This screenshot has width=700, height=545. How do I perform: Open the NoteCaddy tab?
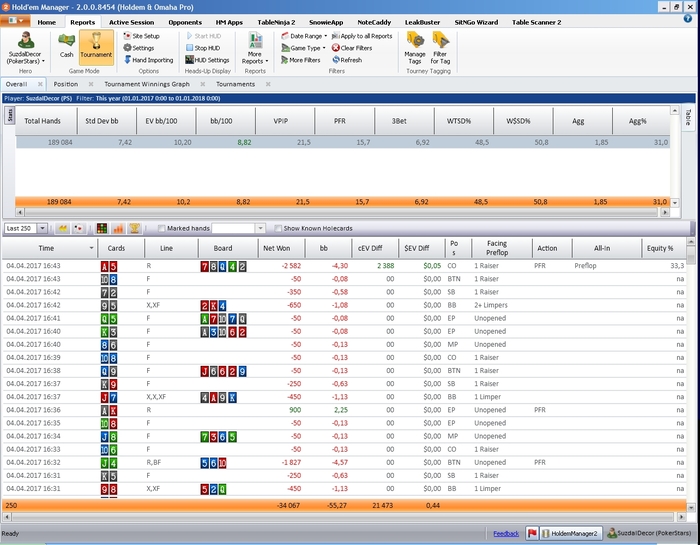point(374,22)
